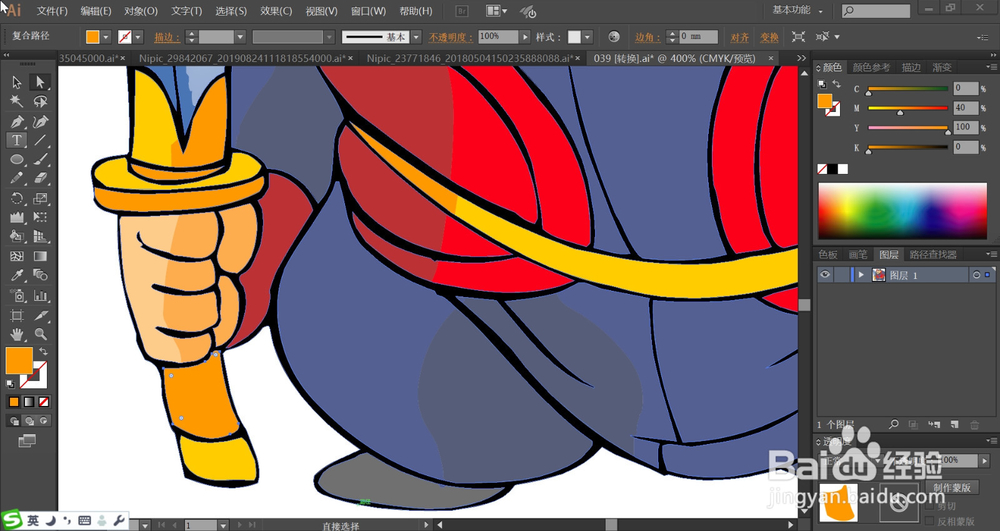Set color mode to None in toolbox

coord(44,402)
